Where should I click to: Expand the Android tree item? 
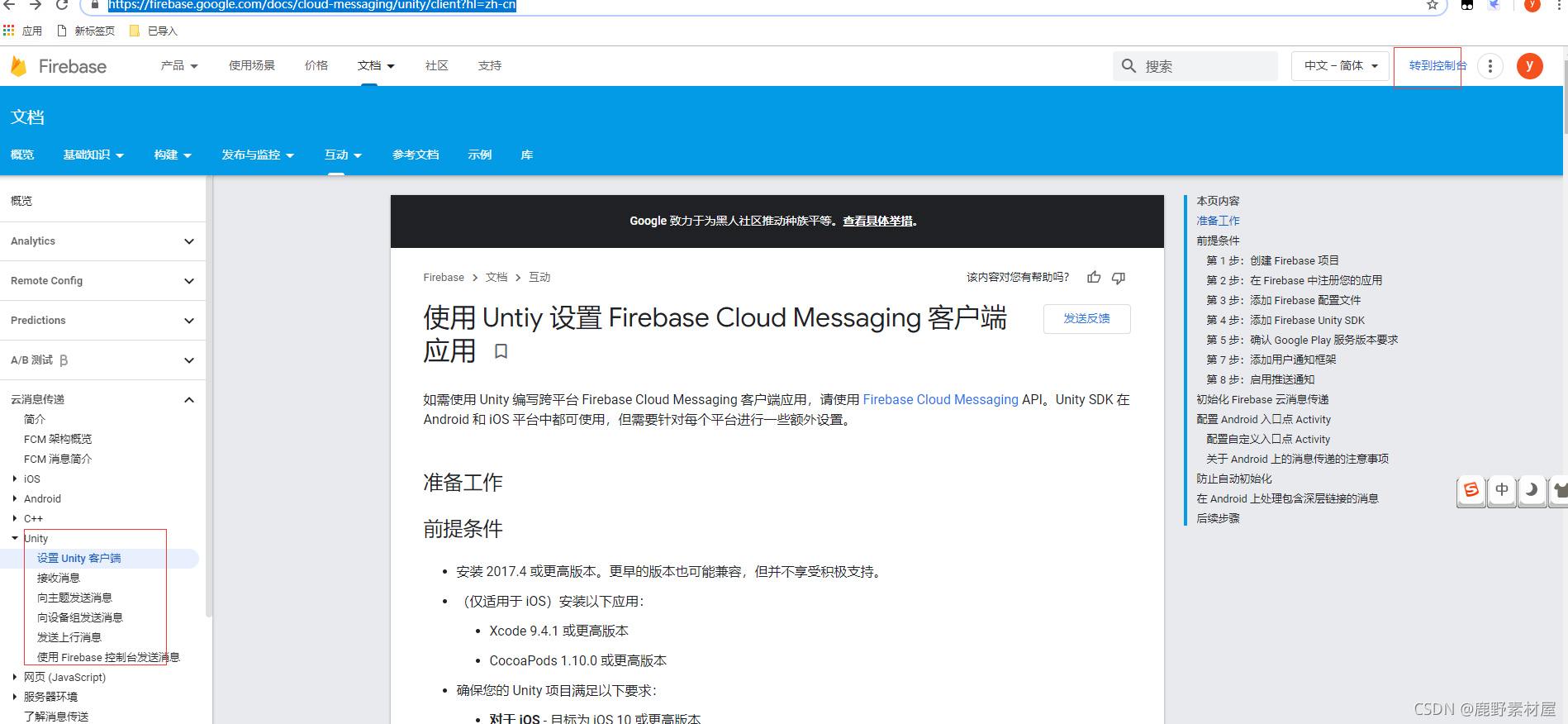(15, 498)
